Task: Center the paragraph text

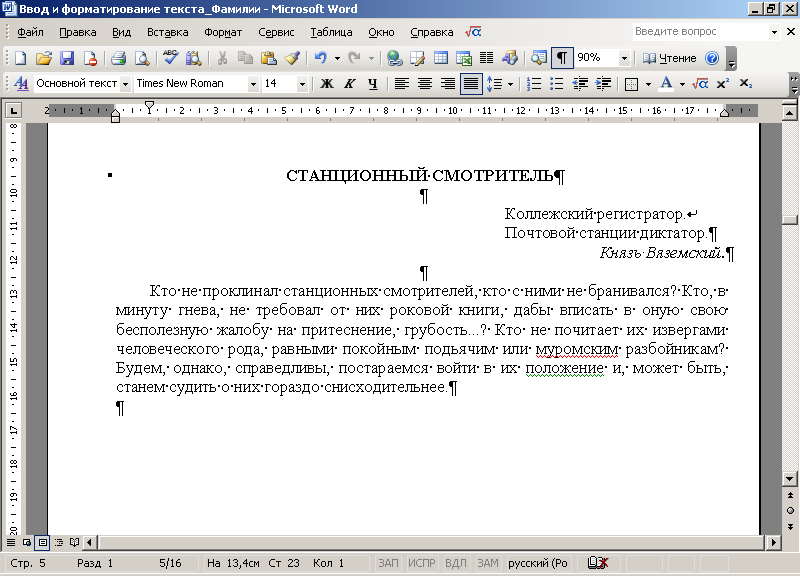Action: click(x=424, y=84)
